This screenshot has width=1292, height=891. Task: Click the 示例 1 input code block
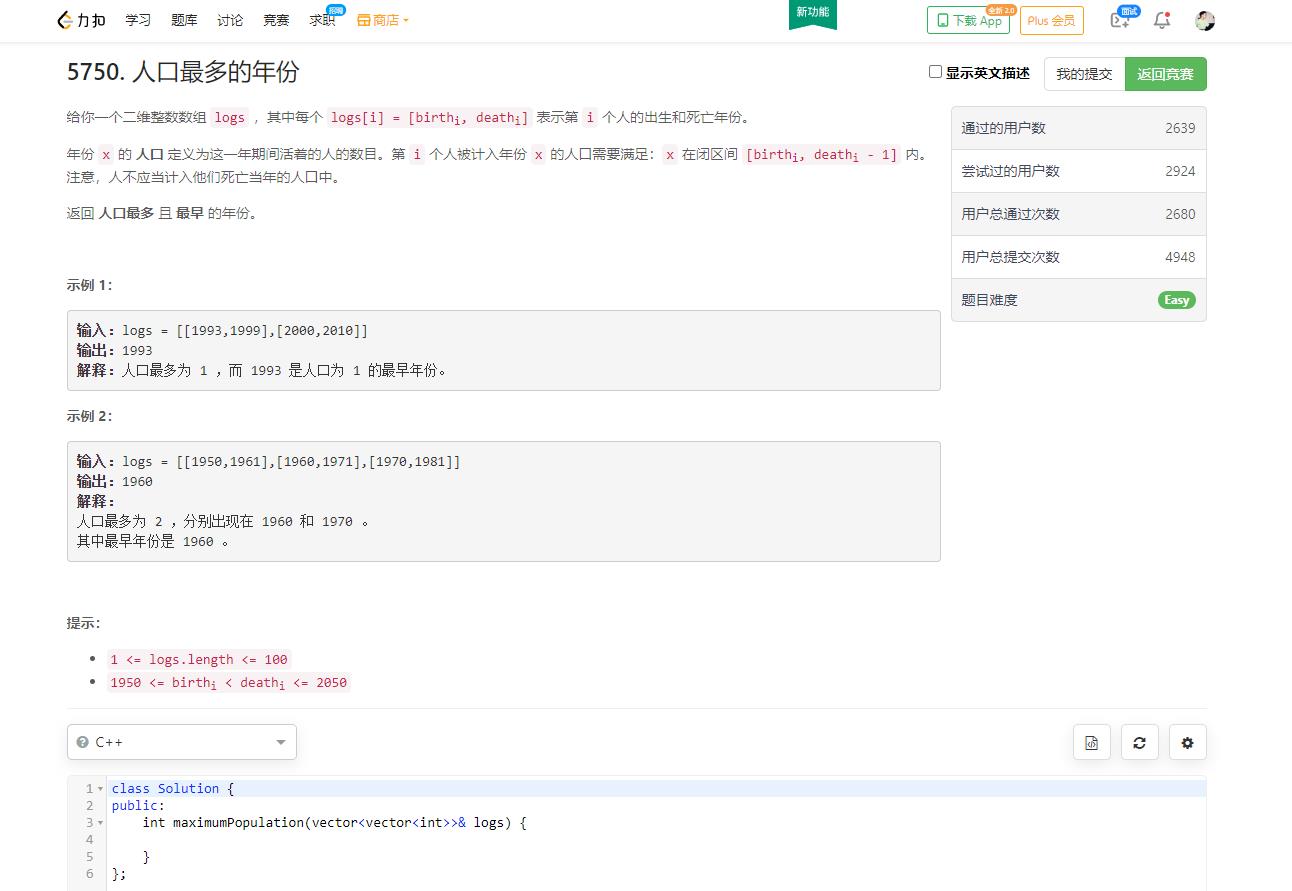pyautogui.click(x=504, y=350)
